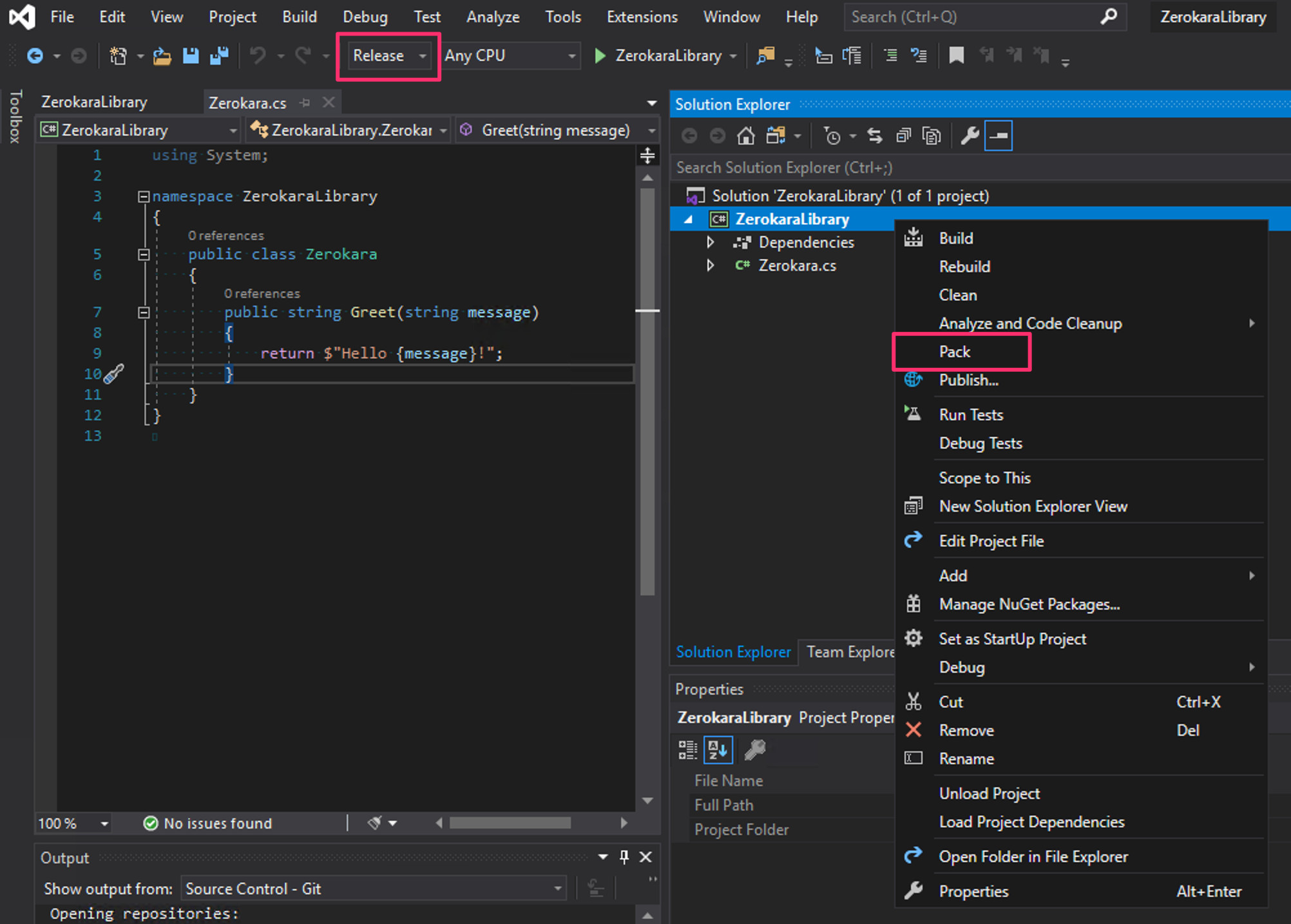Viewport: 1291px width, 924px height.
Task: Expand the Zerokara.cs tree node
Action: pyautogui.click(x=711, y=265)
